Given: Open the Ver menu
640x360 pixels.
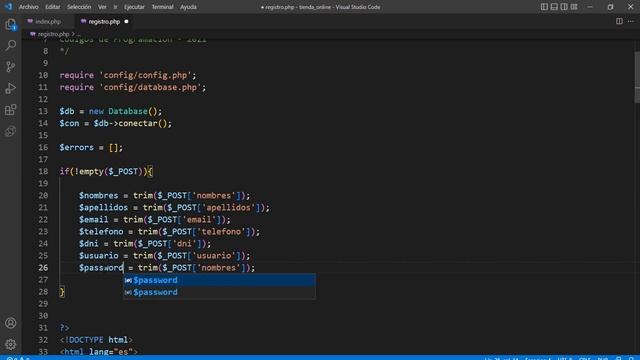Looking at the screenshot, I should coord(102,7).
